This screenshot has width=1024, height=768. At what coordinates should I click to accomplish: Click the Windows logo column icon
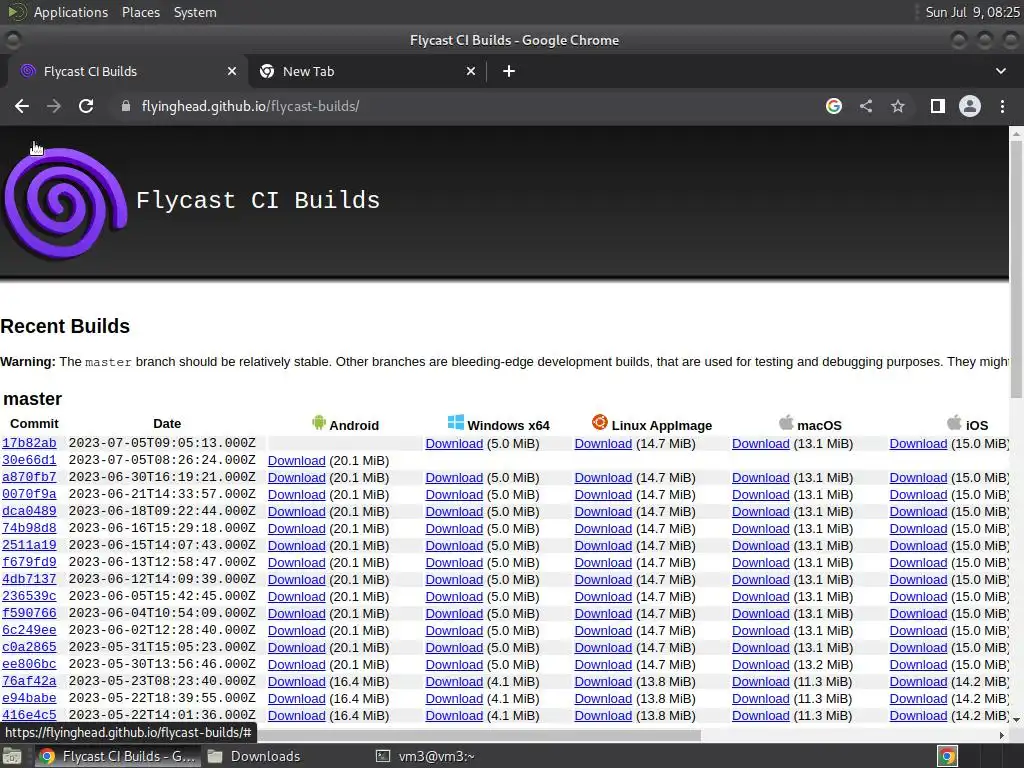tap(456, 422)
